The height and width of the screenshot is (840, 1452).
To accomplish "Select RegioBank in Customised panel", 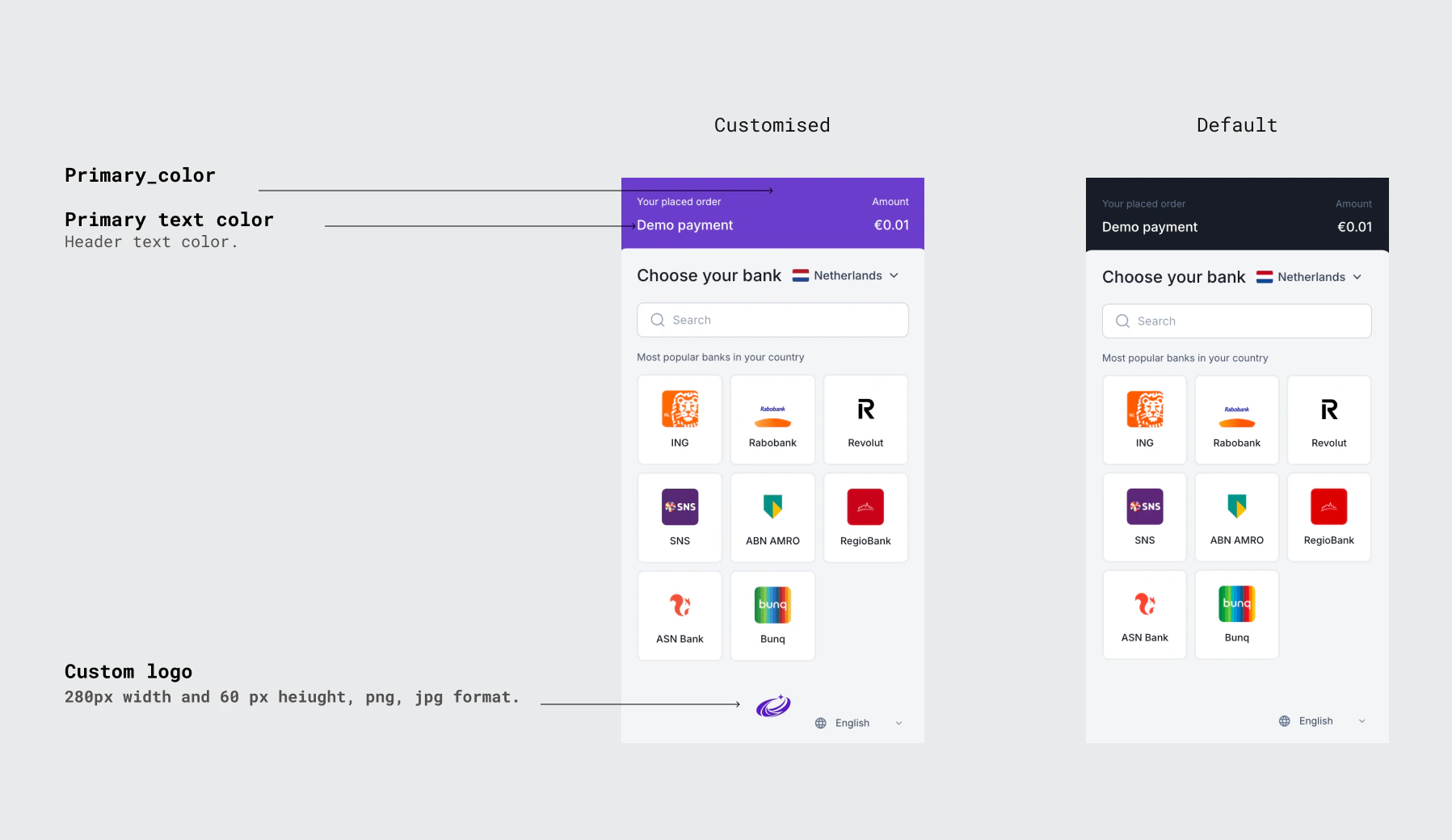I will click(x=865, y=518).
